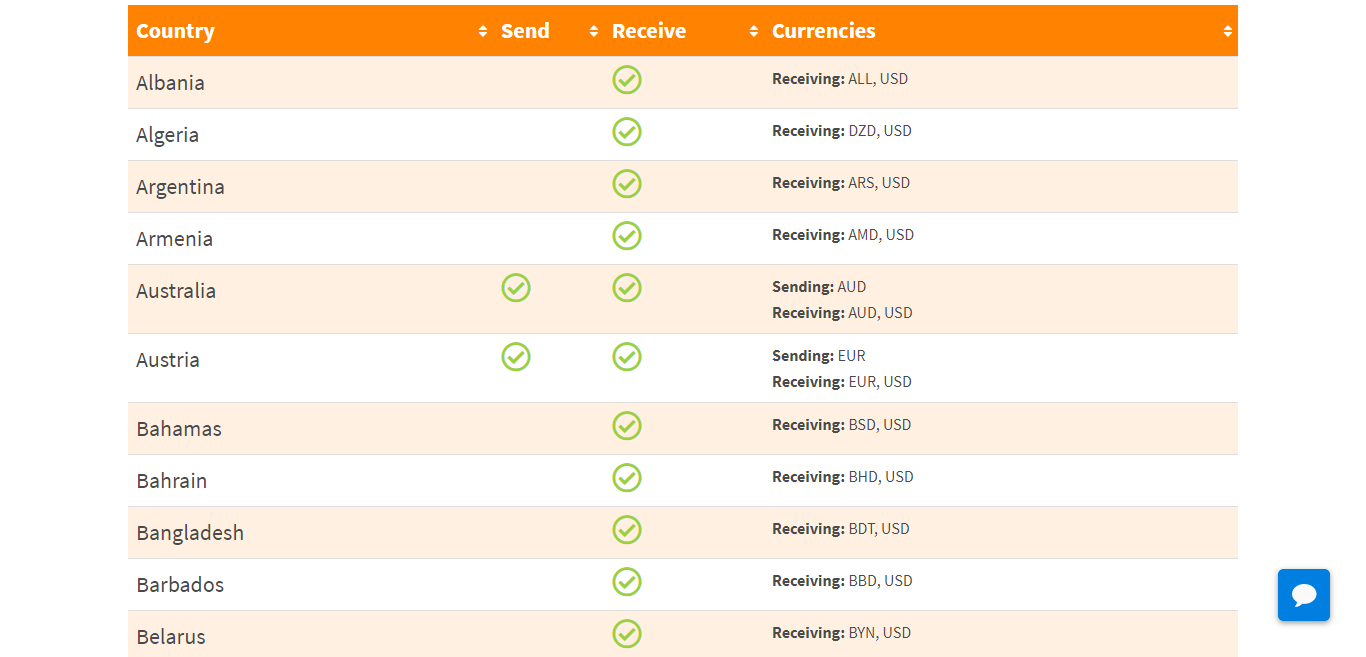Click 'Sending: AUD' currency text
This screenshot has height=657, width=1366.
(x=819, y=287)
